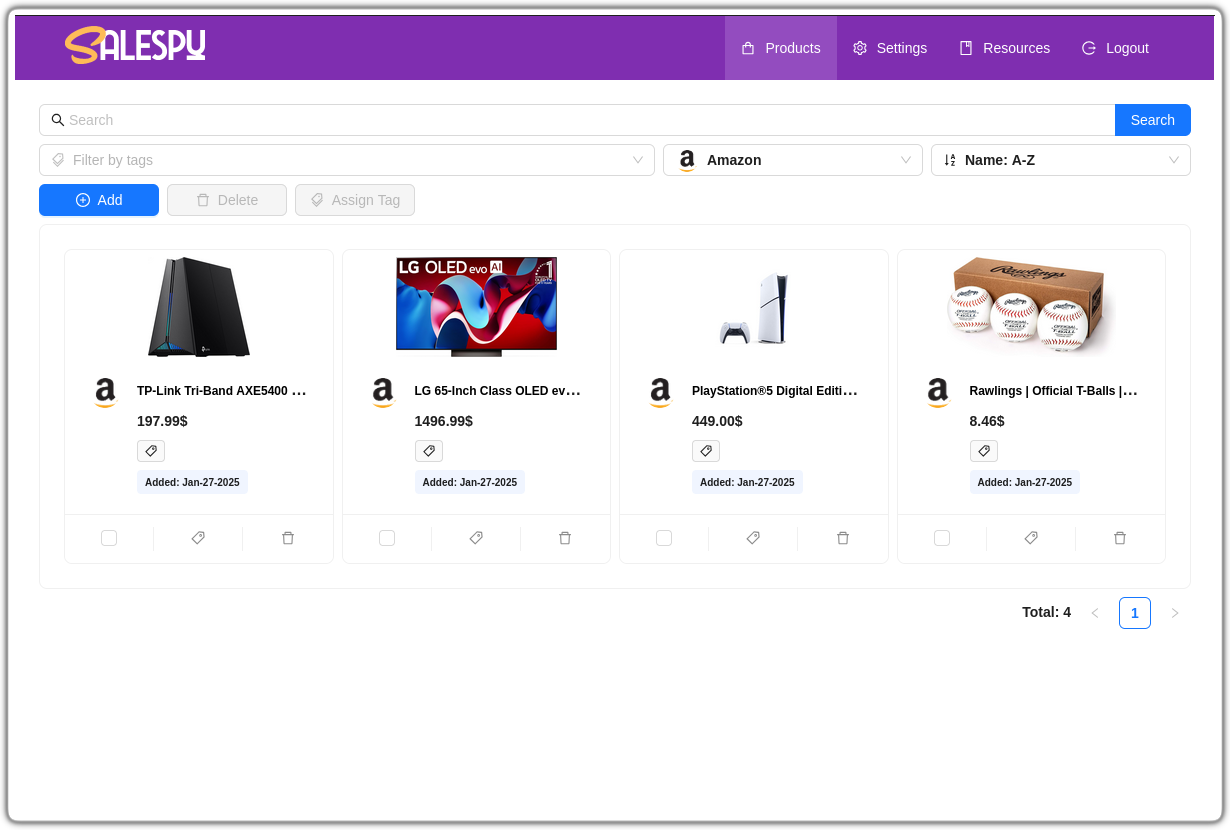
Task: Click the small tag badge under 8.46$
Action: 984,451
